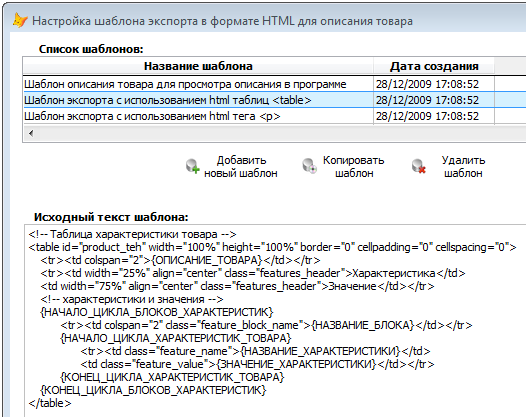Select row "Шаблон экспорта с использованием html тега <p>"
This screenshot has width=526, height=417.
275,116
